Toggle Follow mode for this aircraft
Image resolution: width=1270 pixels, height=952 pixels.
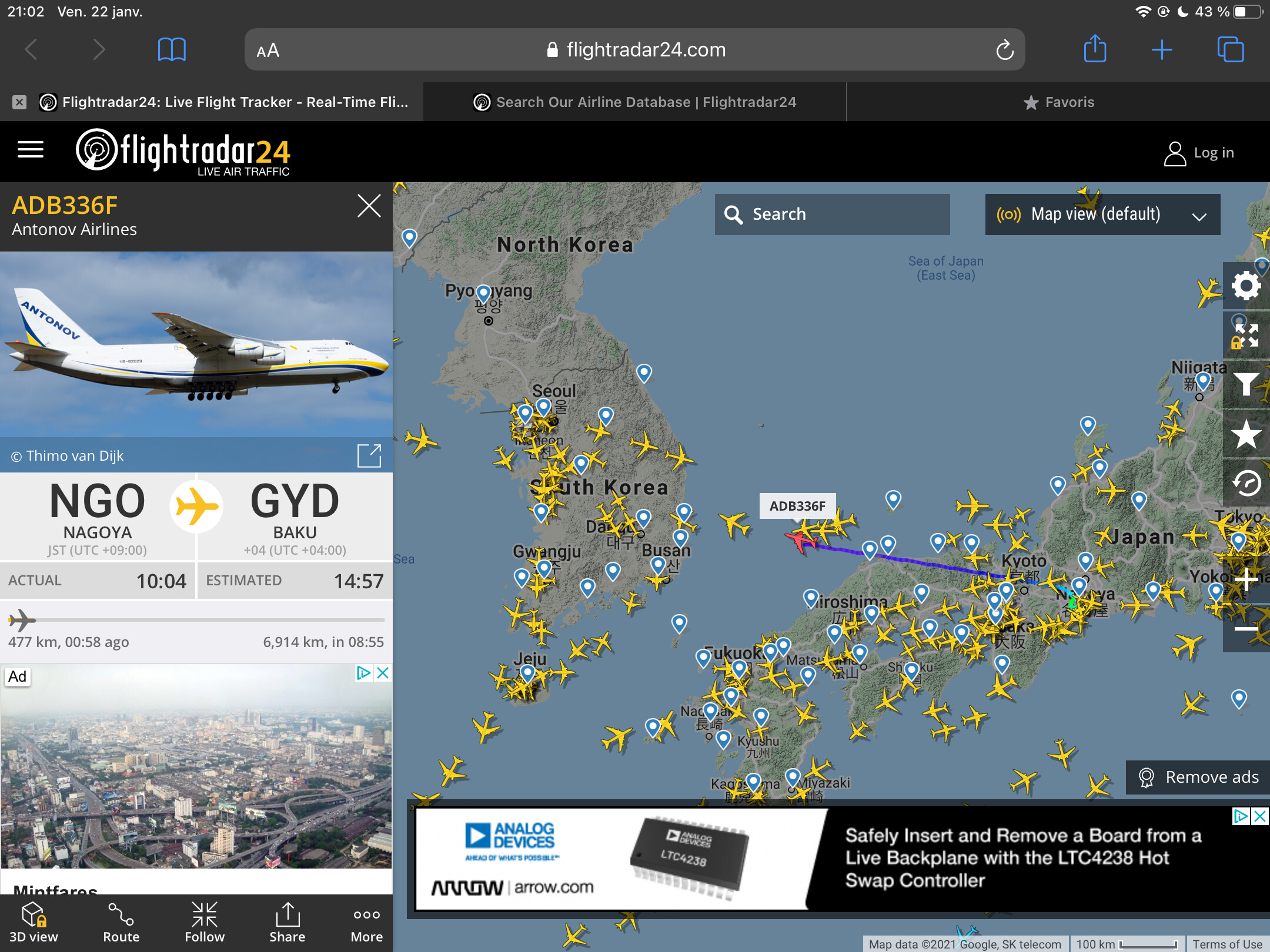(x=205, y=923)
